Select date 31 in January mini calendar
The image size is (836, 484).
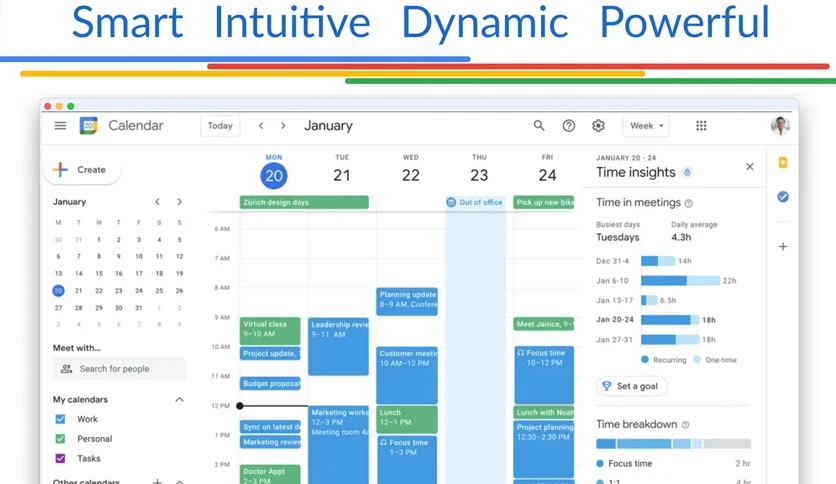click(x=139, y=308)
